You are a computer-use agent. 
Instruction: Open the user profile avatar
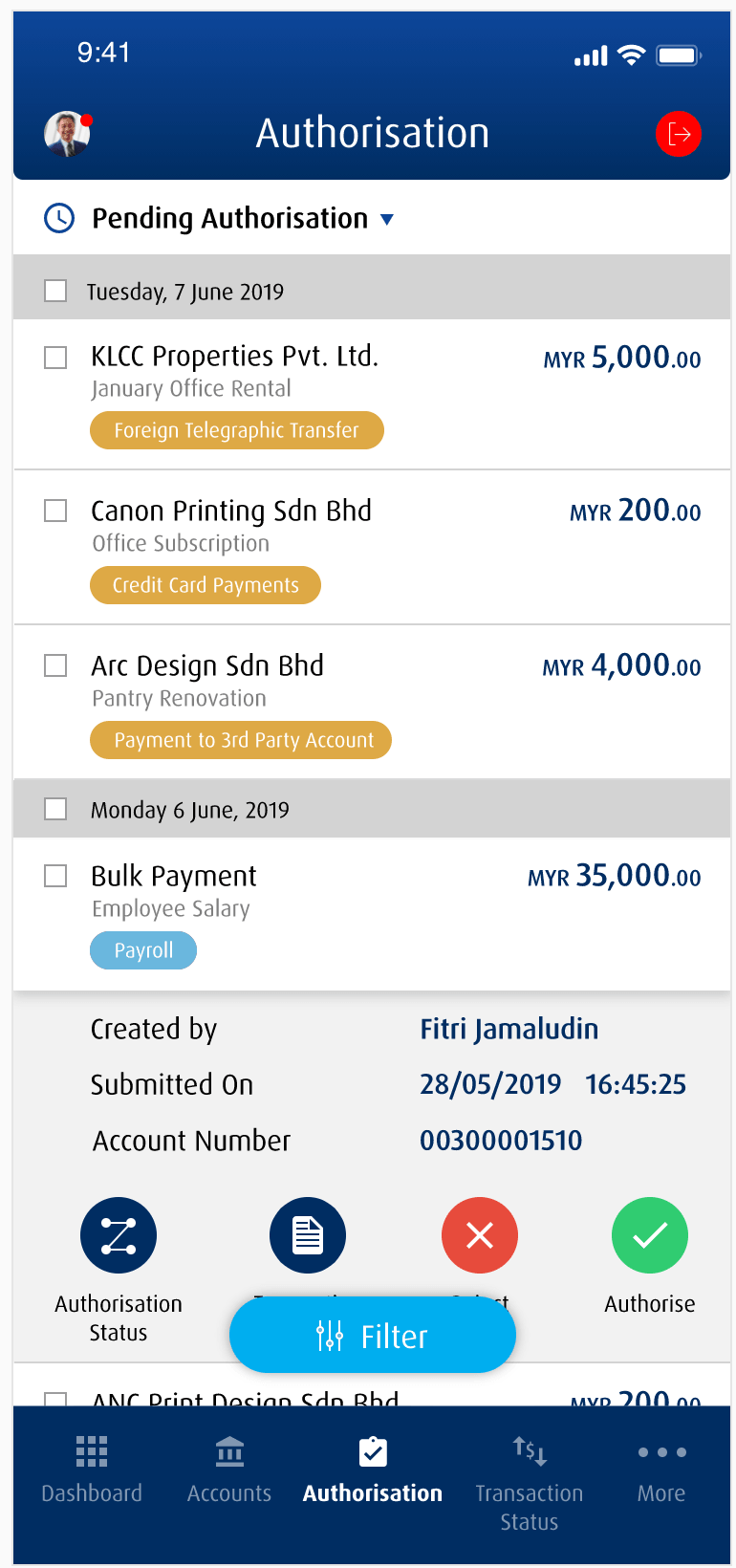point(67,134)
